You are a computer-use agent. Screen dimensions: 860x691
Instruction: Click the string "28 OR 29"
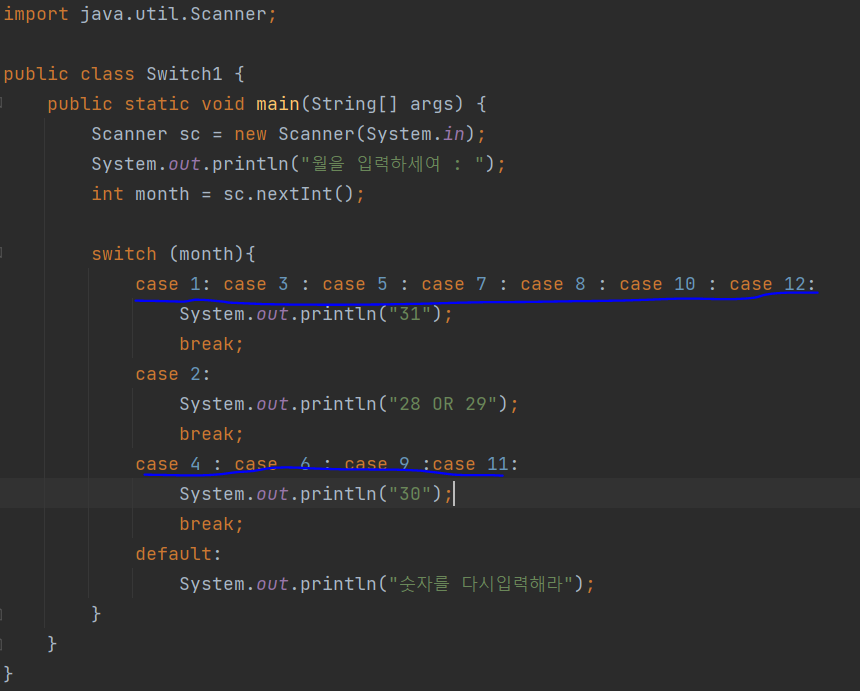[443, 404]
